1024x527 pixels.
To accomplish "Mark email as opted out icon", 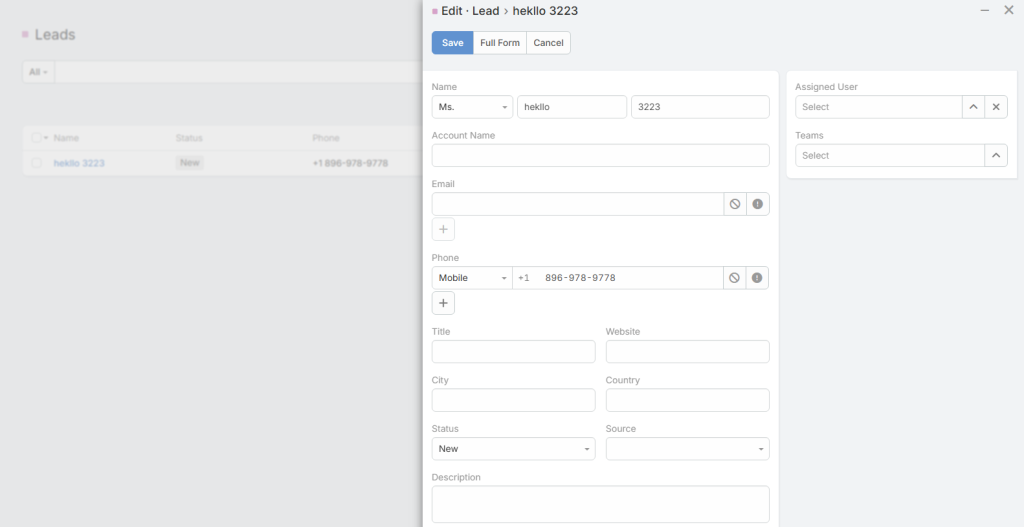I will [735, 204].
